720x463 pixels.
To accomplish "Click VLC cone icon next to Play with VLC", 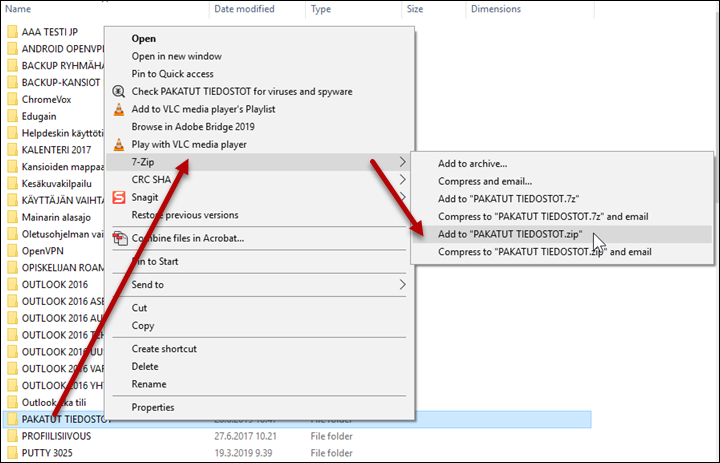I will pyautogui.click(x=119, y=145).
